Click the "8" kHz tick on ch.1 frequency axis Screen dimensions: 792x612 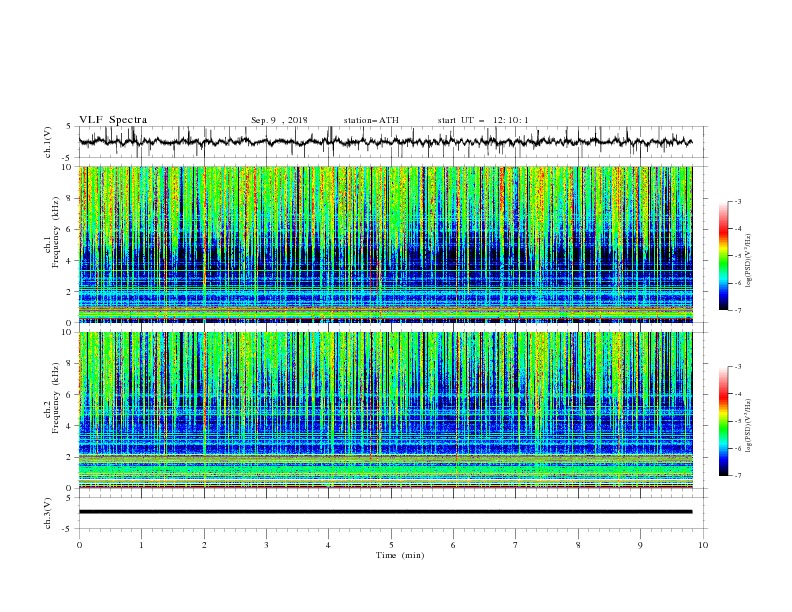pos(70,198)
